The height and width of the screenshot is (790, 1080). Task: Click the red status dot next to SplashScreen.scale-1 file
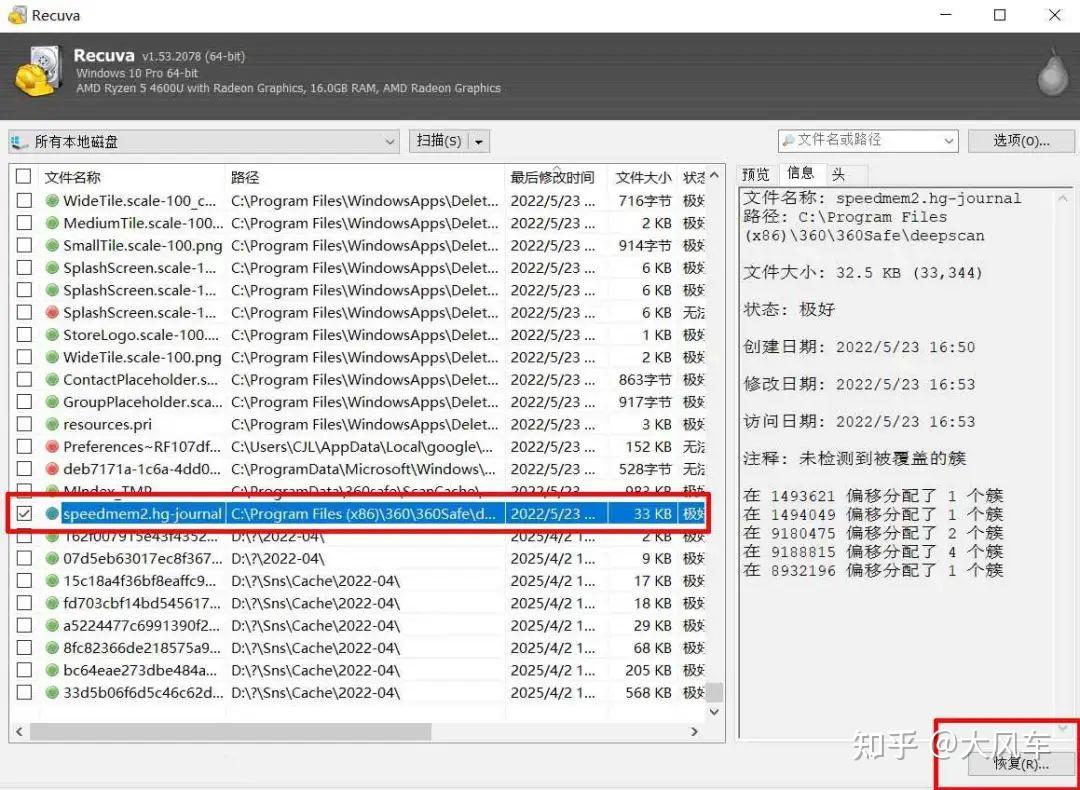52,312
